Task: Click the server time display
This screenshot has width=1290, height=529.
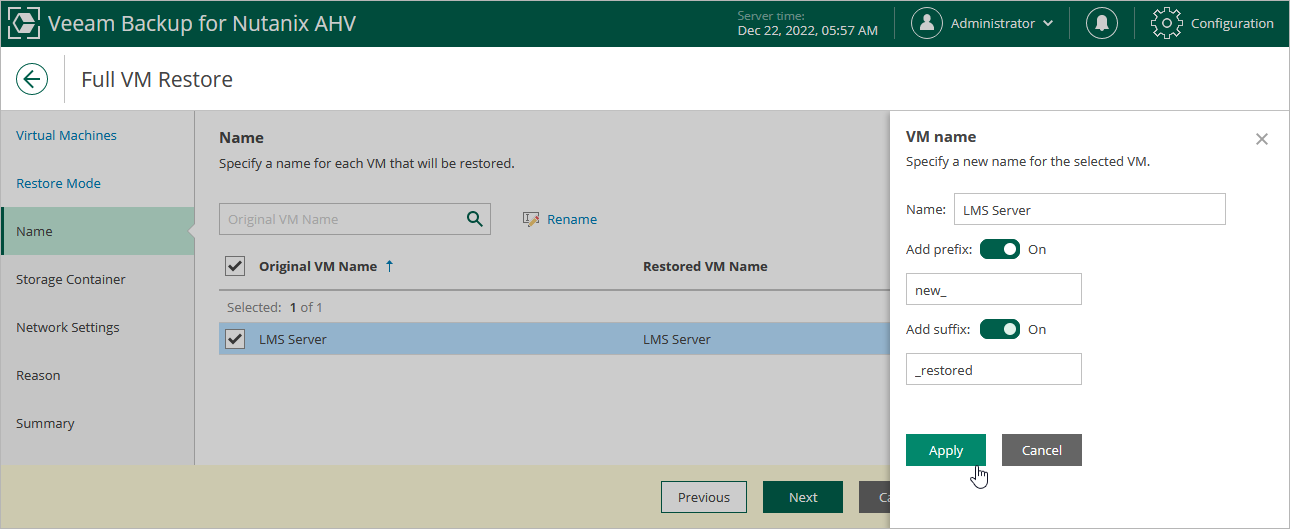Action: (x=807, y=23)
